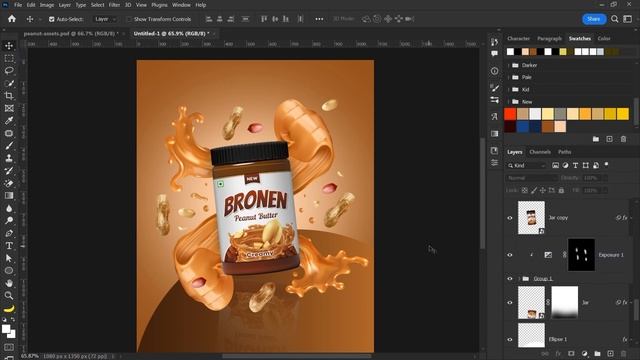Viewport: 640px width, 360px height.
Task: Create new swatch in Swatches panel
Action: 609,139
